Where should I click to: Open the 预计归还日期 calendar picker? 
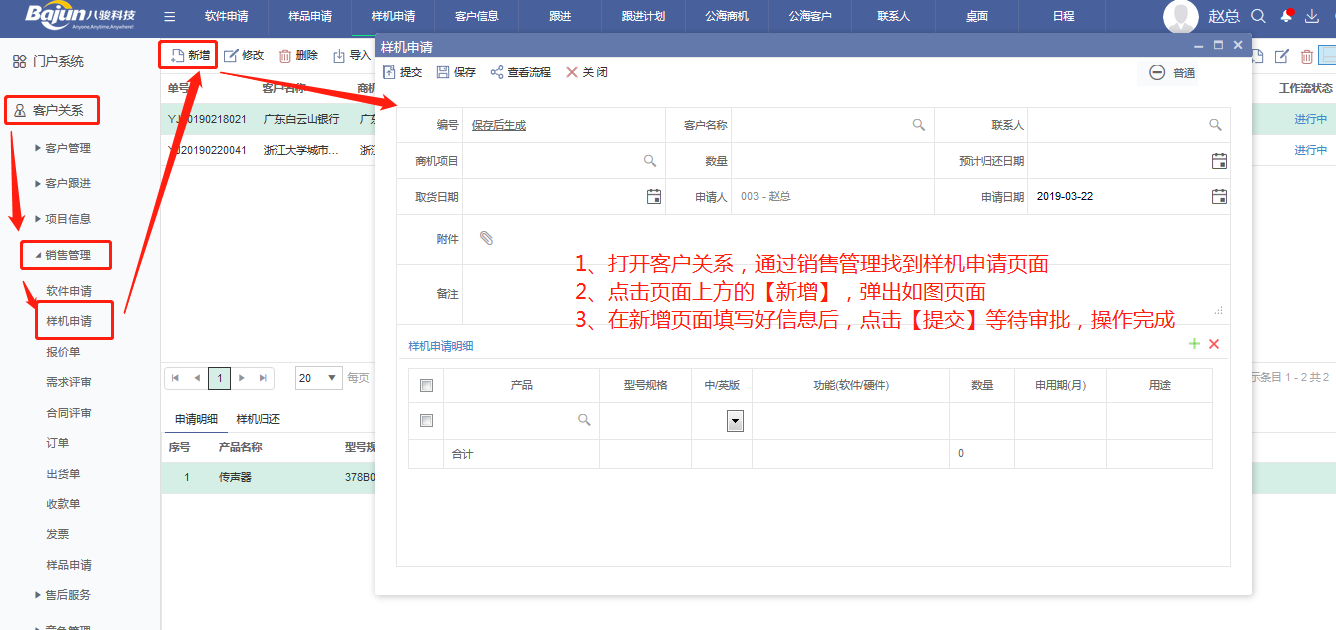(1219, 161)
